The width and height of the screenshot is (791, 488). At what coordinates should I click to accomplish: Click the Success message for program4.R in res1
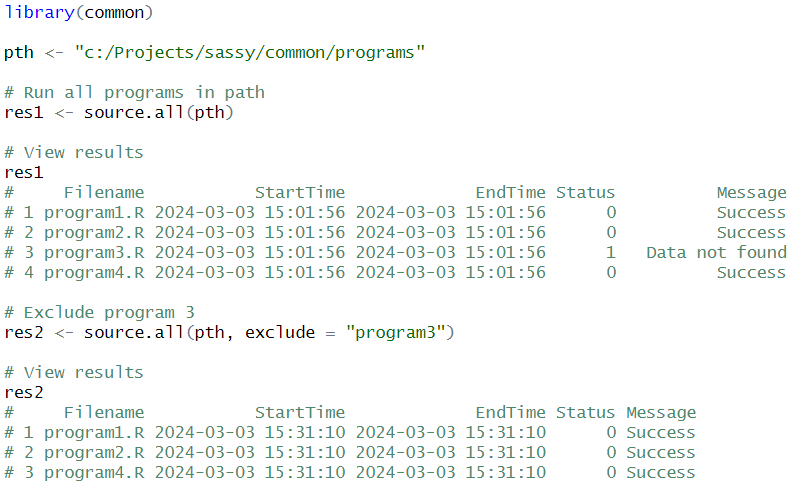click(751, 272)
